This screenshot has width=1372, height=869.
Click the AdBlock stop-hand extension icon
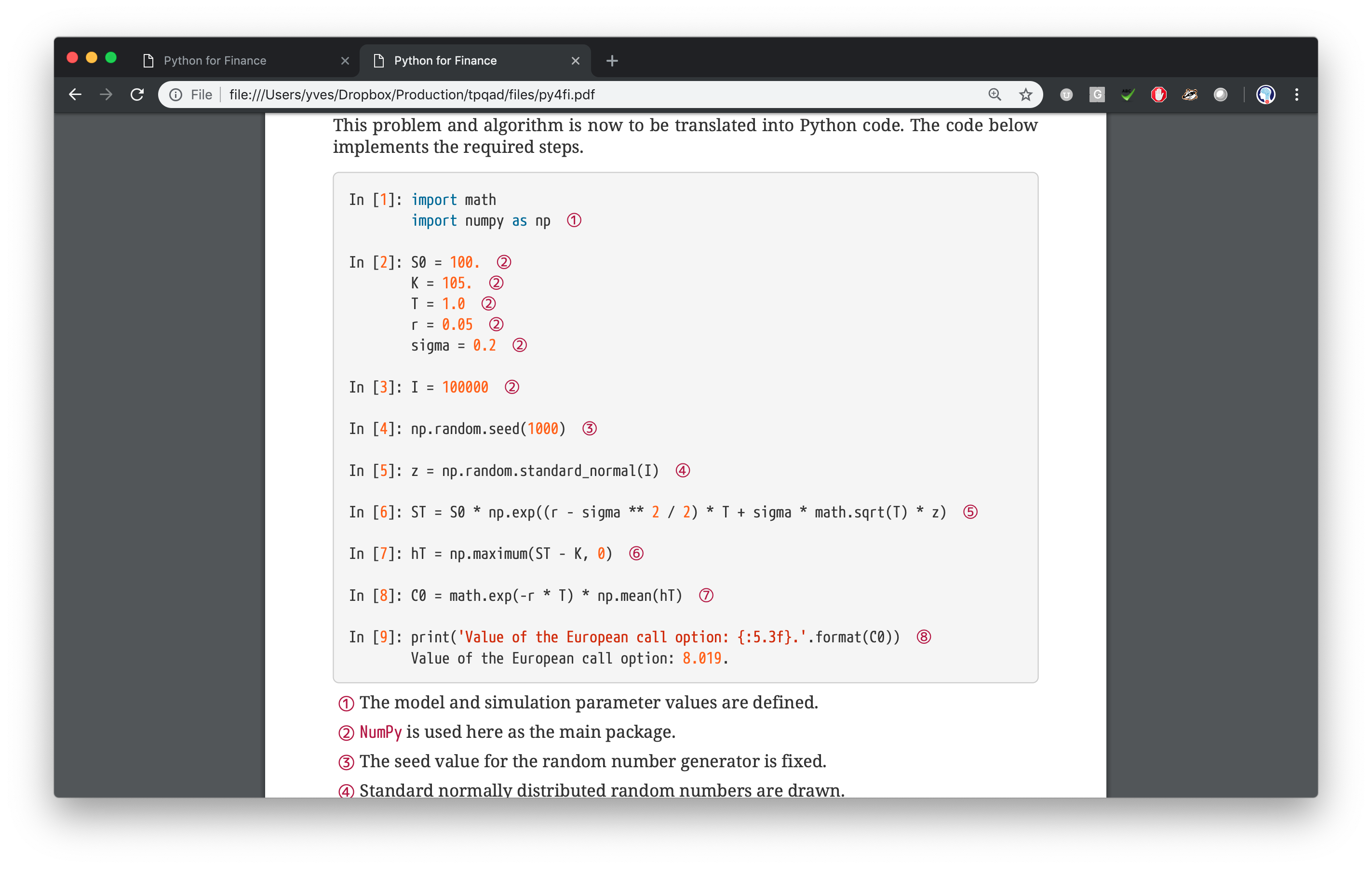(x=1158, y=95)
